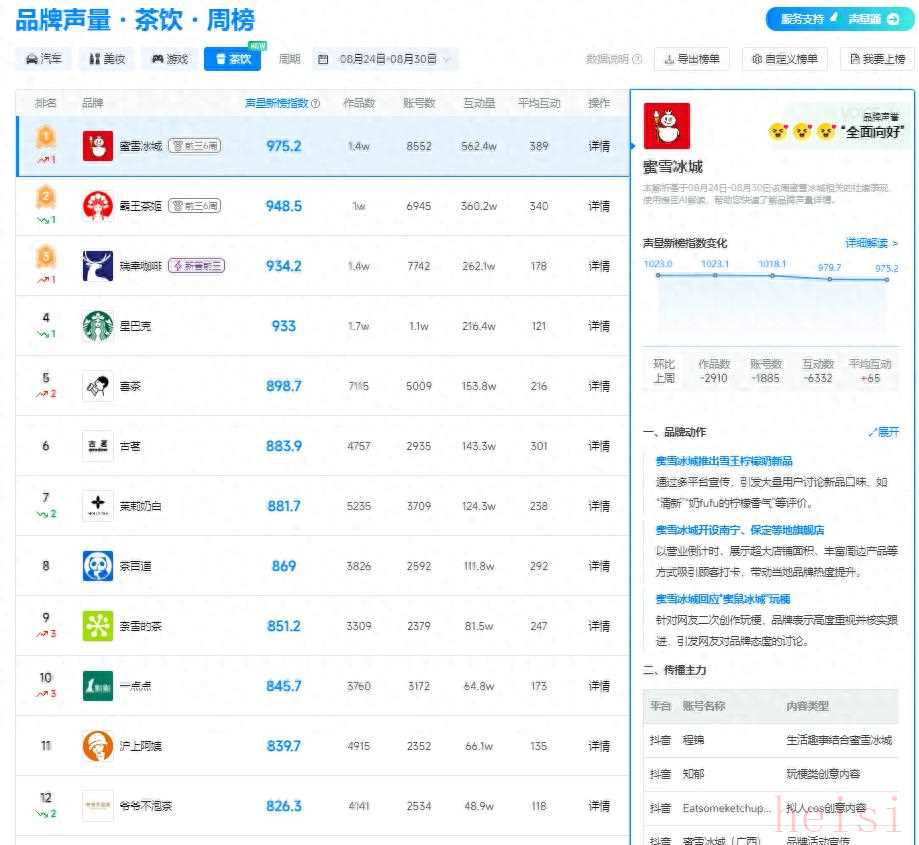Switch to the 汽车 category tab
The width and height of the screenshot is (919, 845).
[x=44, y=59]
